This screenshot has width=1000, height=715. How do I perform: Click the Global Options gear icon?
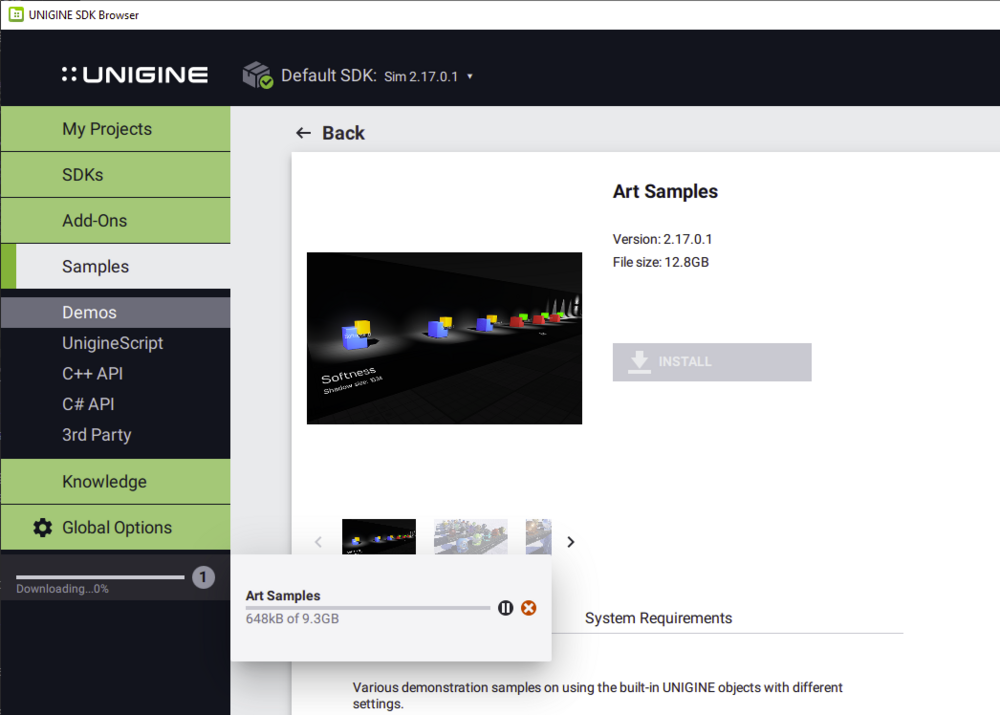[x=42, y=528]
